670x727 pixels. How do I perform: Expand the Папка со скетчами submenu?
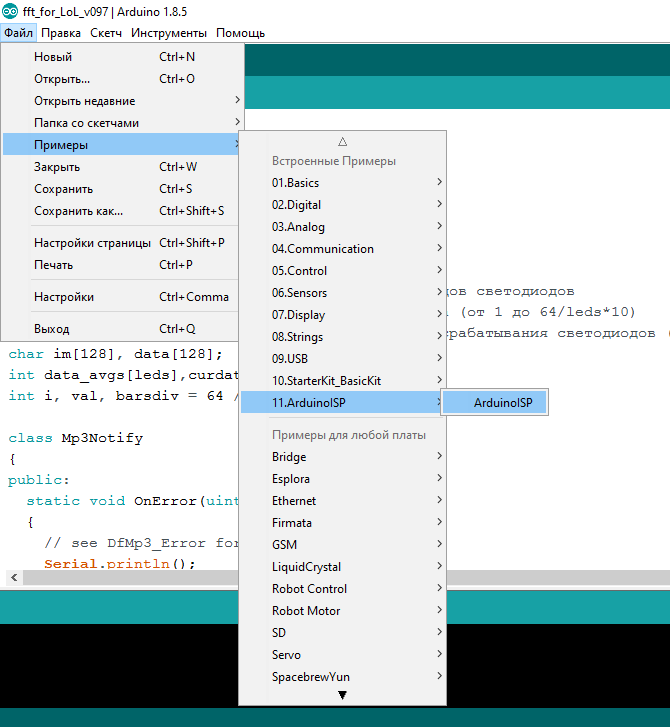tap(87, 123)
